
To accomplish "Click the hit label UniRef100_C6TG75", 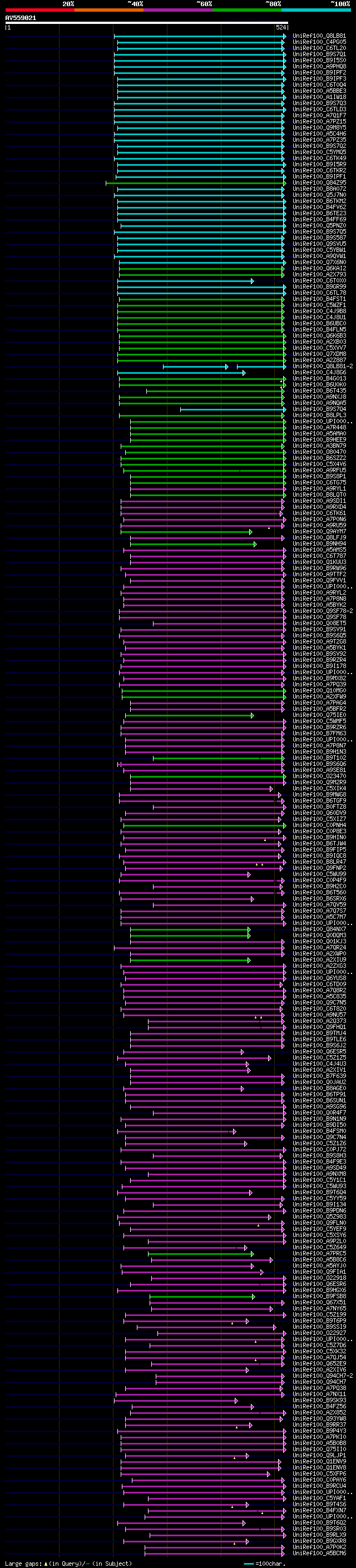I will [319, 482].
